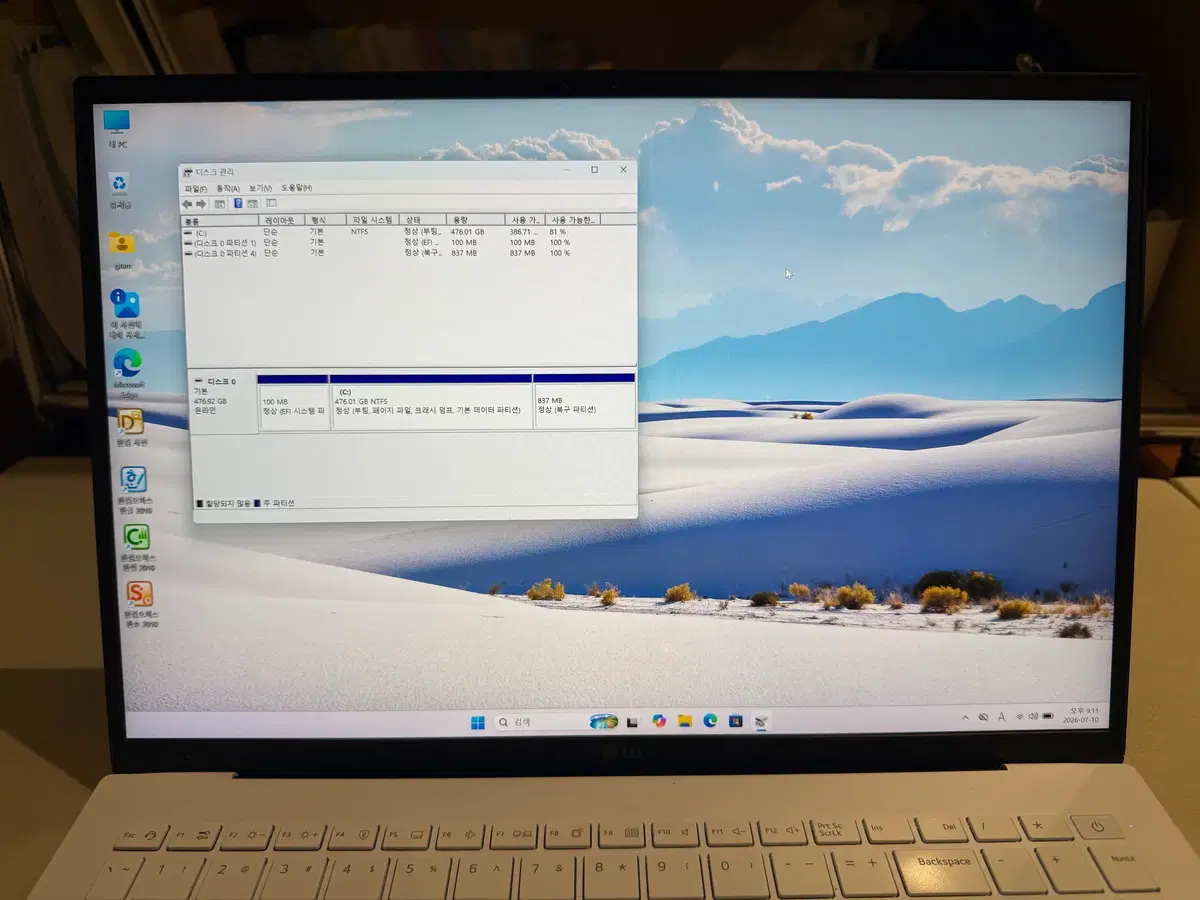Expand hidden system tray icons chevron

[x=966, y=717]
